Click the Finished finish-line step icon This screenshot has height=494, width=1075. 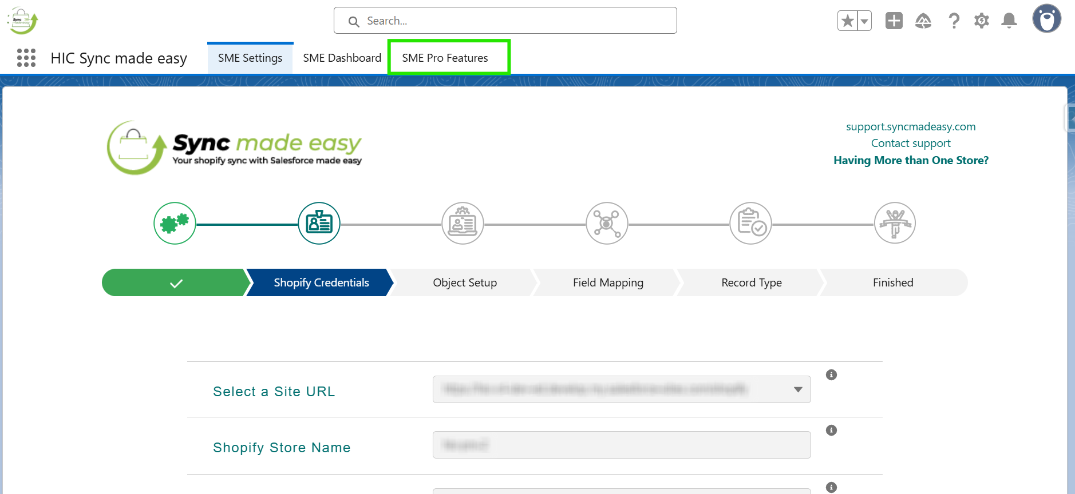coord(895,223)
